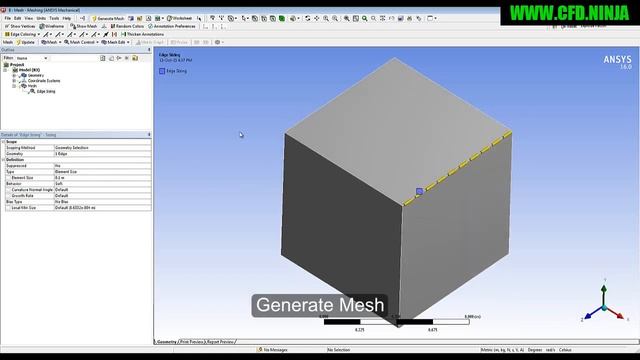Click the Pan view icon
This screenshot has height=360, width=640.
pyautogui.click(x=316, y=18)
